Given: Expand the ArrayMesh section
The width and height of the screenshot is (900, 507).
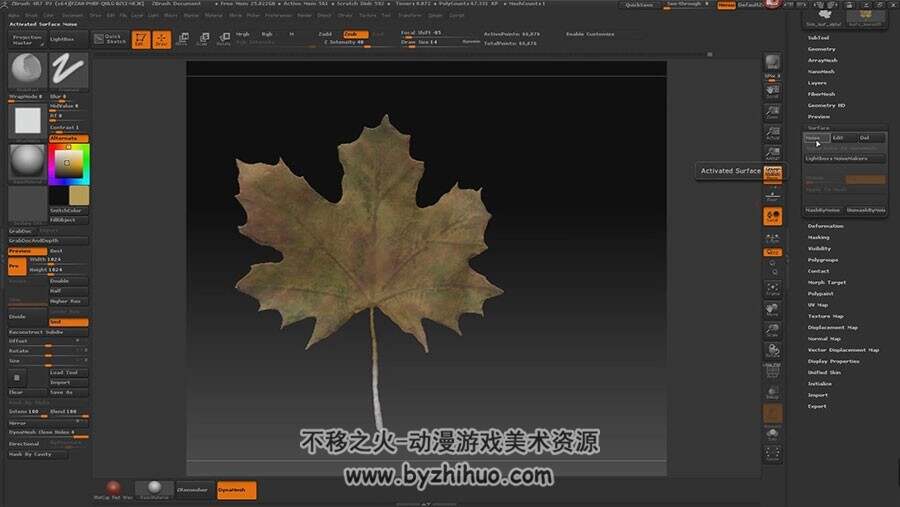Looking at the screenshot, I should [823, 60].
